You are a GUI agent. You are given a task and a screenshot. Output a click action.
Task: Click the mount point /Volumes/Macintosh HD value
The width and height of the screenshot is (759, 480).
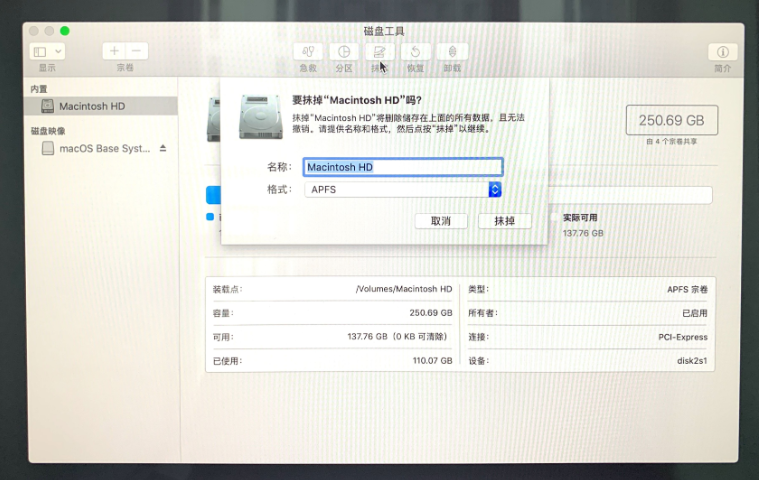coord(404,289)
